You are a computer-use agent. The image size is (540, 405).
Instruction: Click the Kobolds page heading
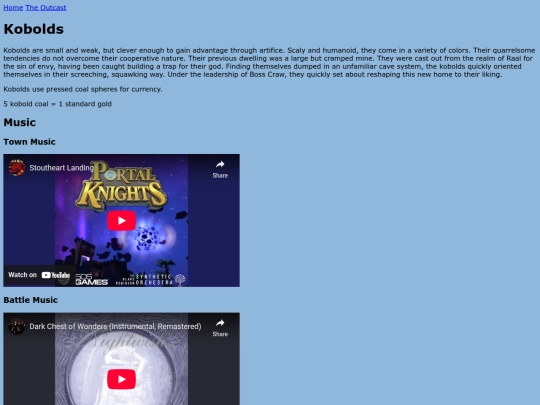33,29
